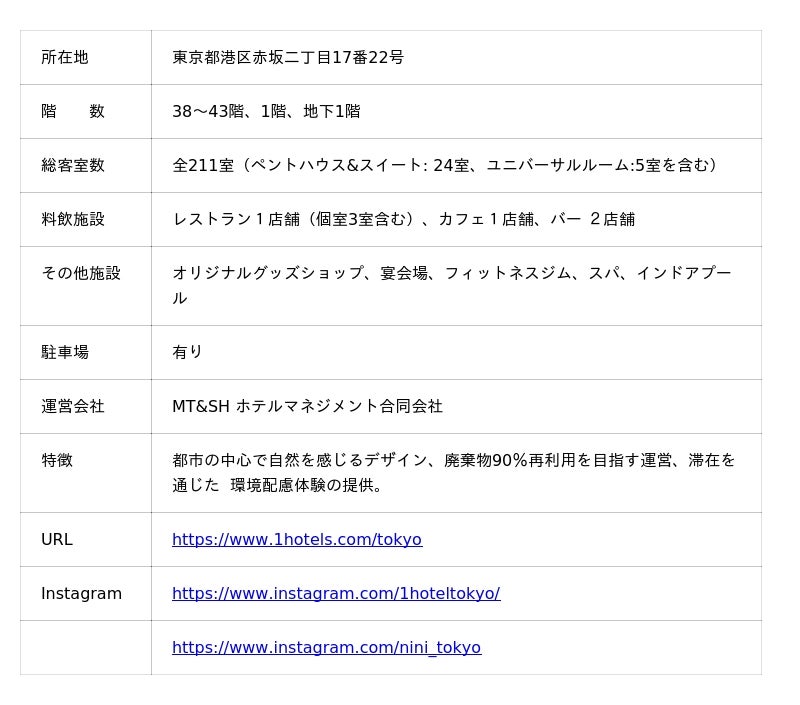
Task: Click the 総客室数 label cell
Action: point(73,166)
